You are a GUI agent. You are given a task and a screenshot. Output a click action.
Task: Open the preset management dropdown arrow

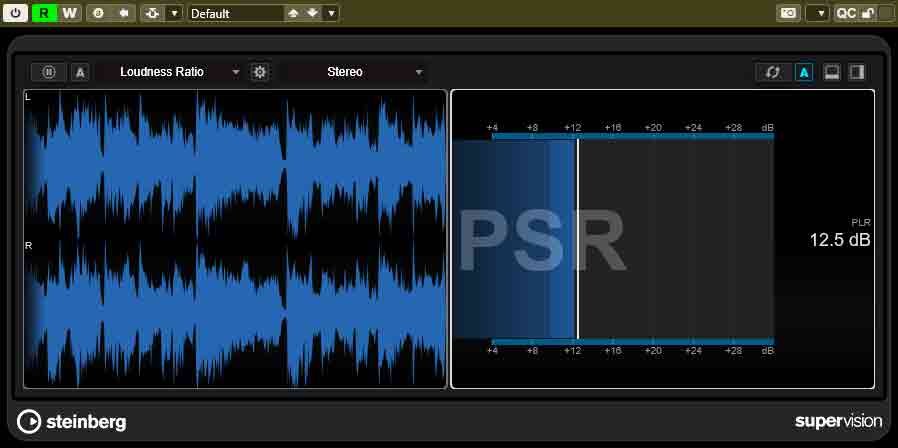click(331, 13)
